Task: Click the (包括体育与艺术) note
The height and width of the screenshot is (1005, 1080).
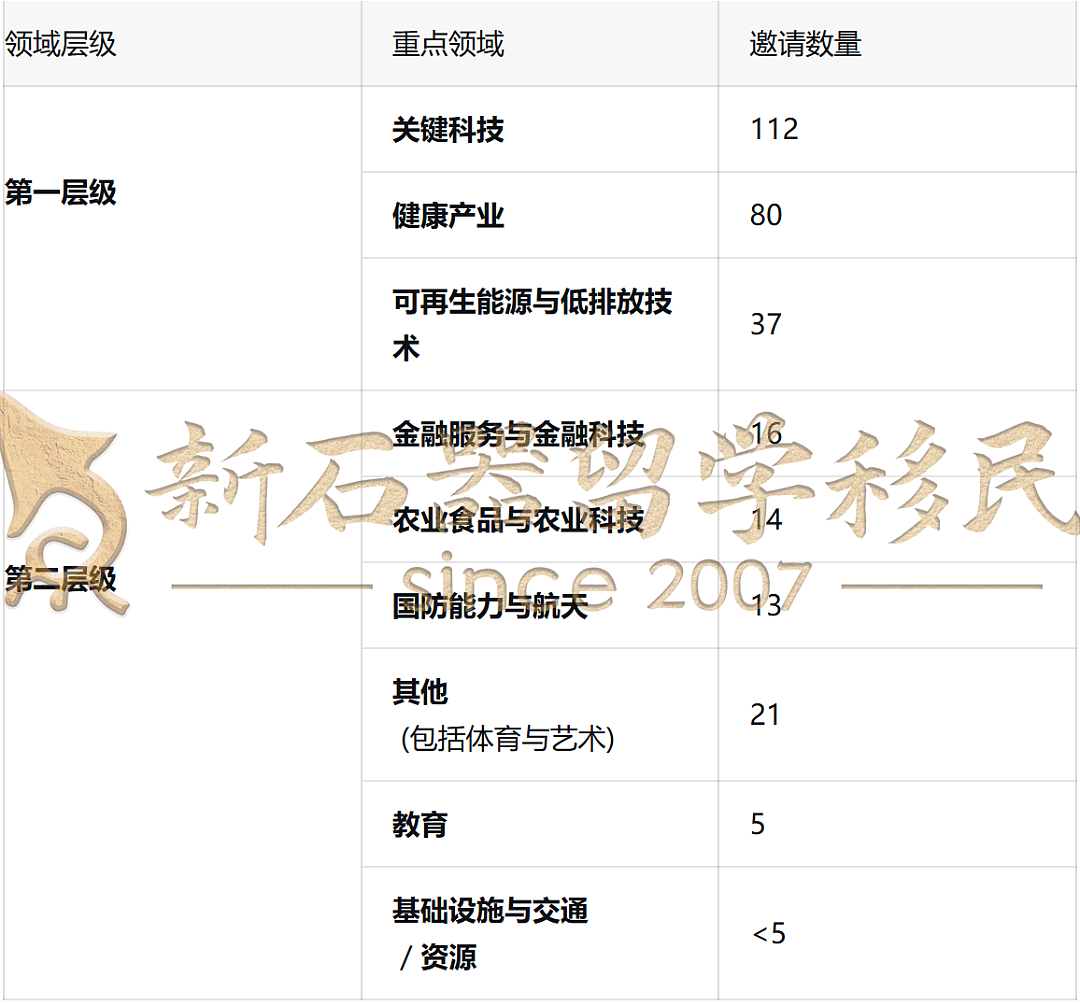Action: (x=507, y=738)
